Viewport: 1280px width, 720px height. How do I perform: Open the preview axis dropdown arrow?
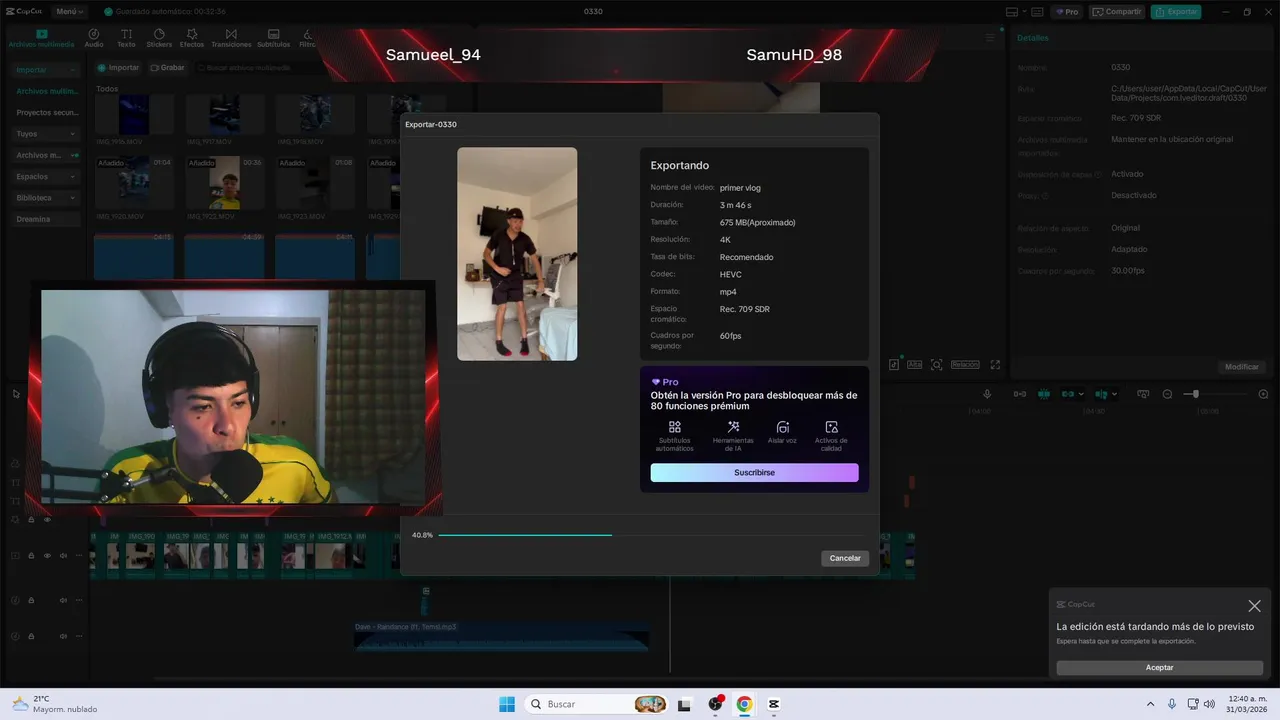1115,394
